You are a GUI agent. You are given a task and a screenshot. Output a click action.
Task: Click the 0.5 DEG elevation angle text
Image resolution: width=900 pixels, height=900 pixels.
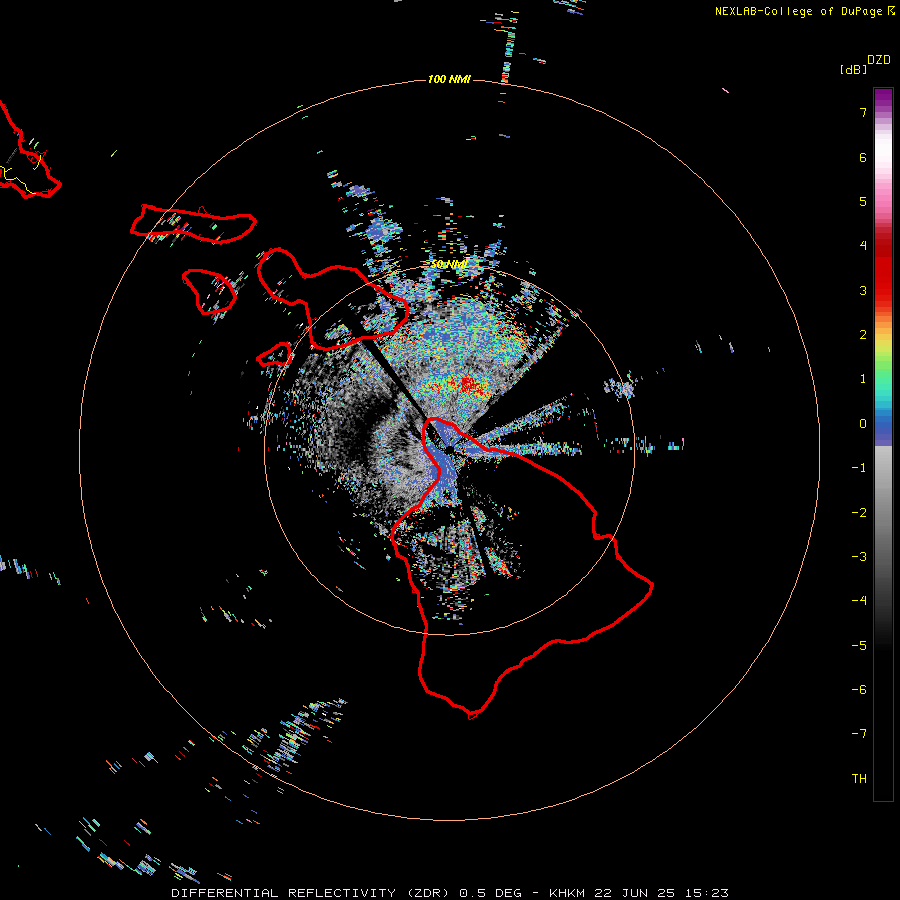[x=491, y=893]
